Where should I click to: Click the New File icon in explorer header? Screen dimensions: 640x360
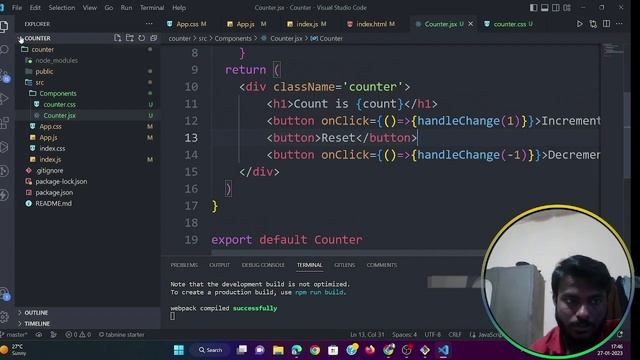[118, 38]
